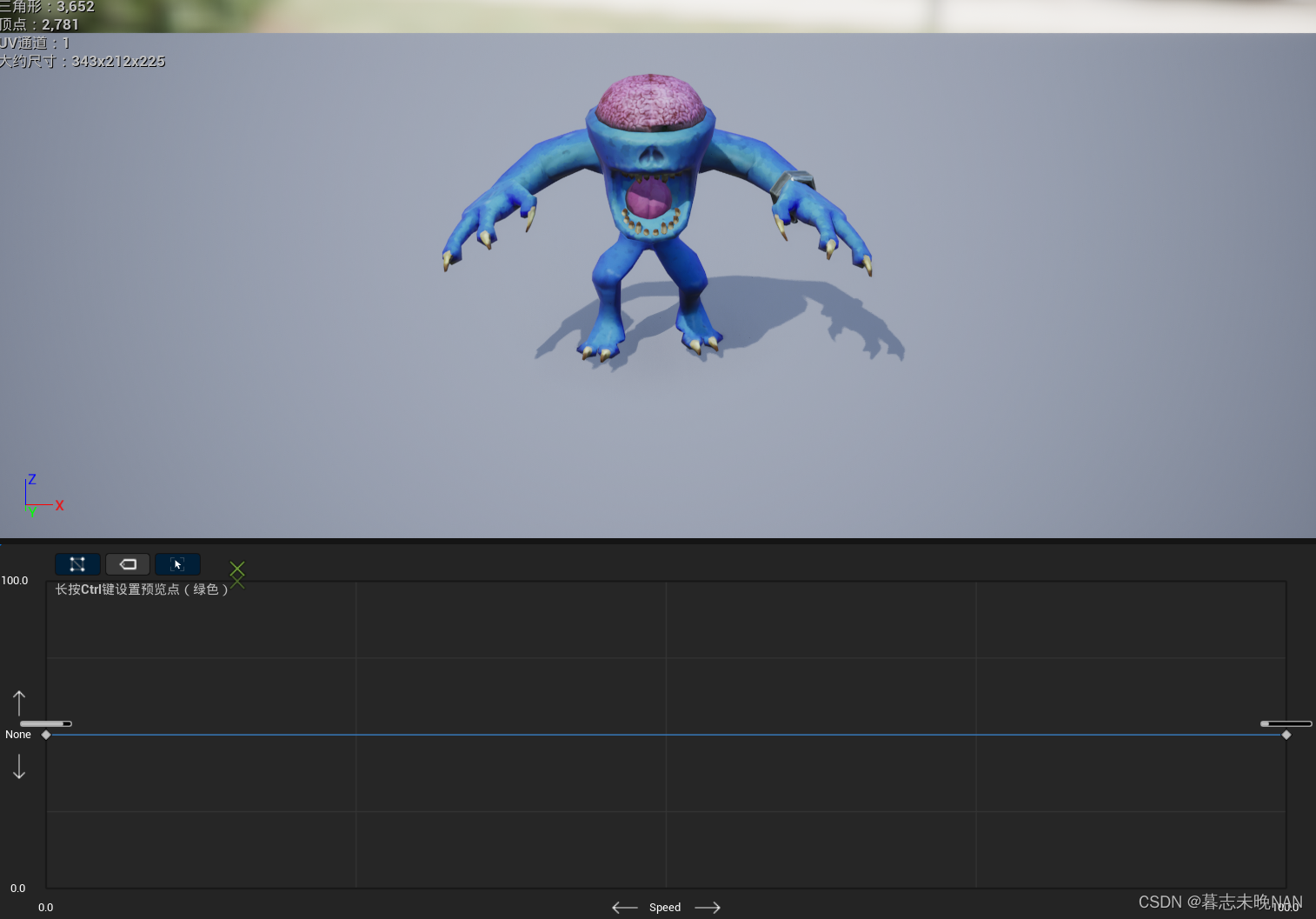Screen dimensions: 1316x919
Task: Select the left sample diamond at Speed 0
Action: pyautogui.click(x=46, y=735)
